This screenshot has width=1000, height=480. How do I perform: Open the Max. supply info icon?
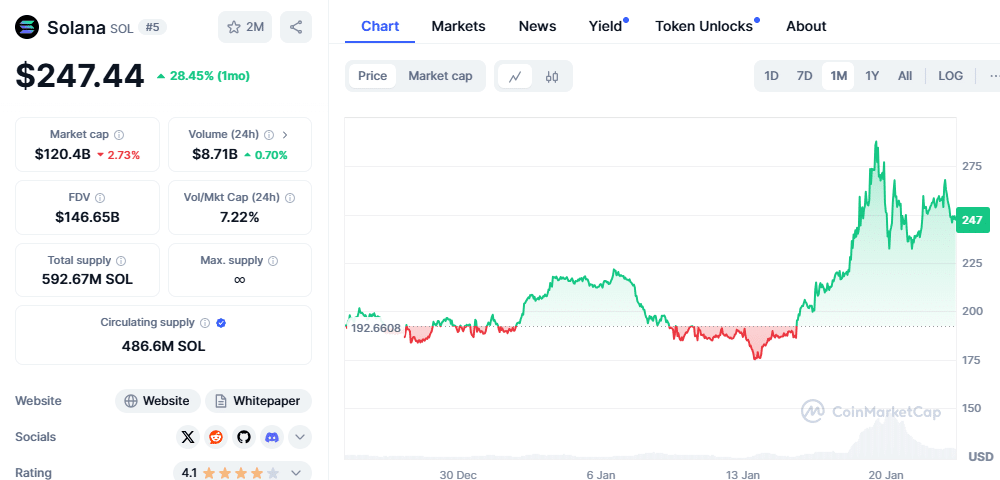[x=273, y=261]
